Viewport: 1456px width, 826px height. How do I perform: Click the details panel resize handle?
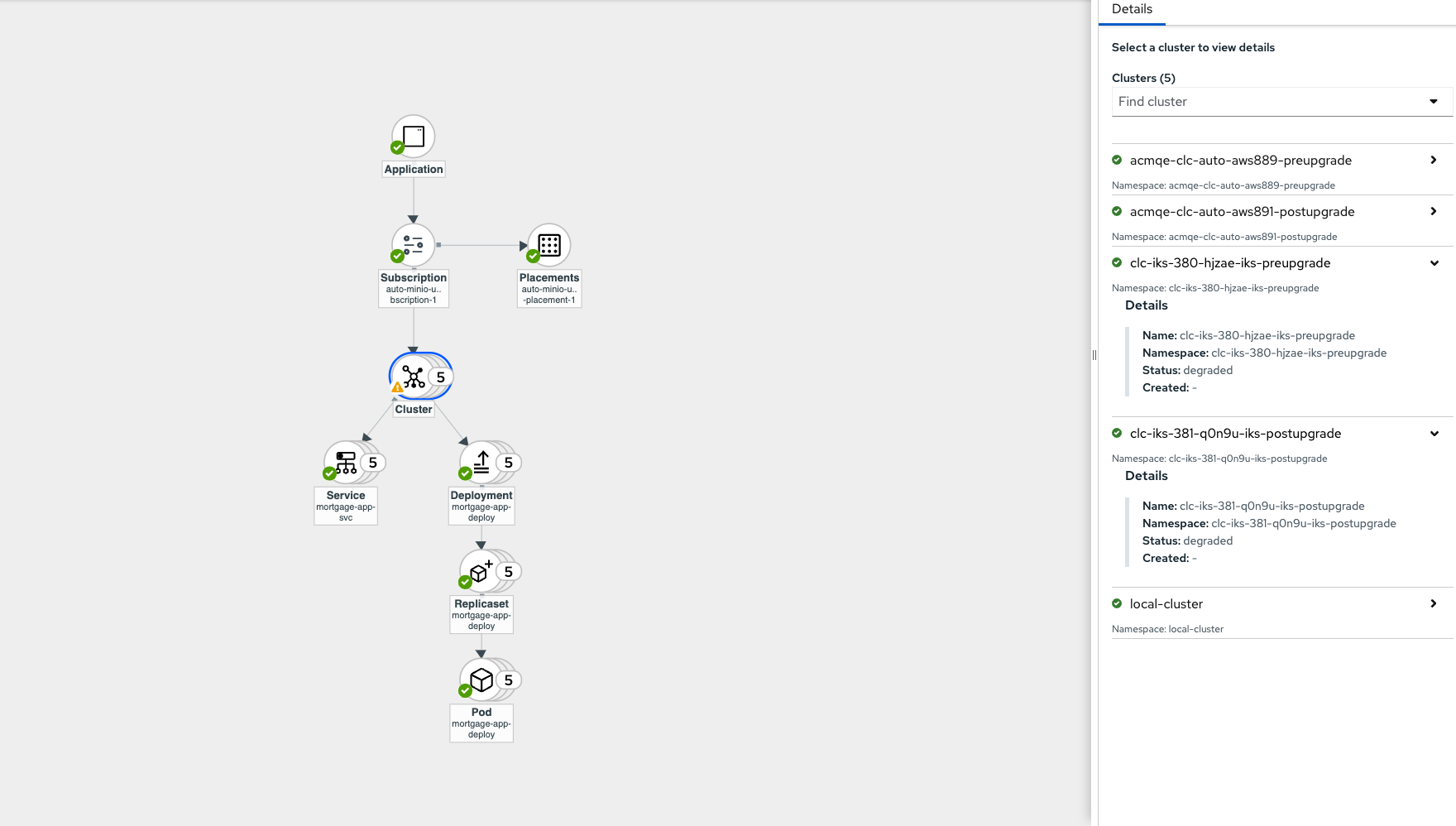coord(1094,355)
